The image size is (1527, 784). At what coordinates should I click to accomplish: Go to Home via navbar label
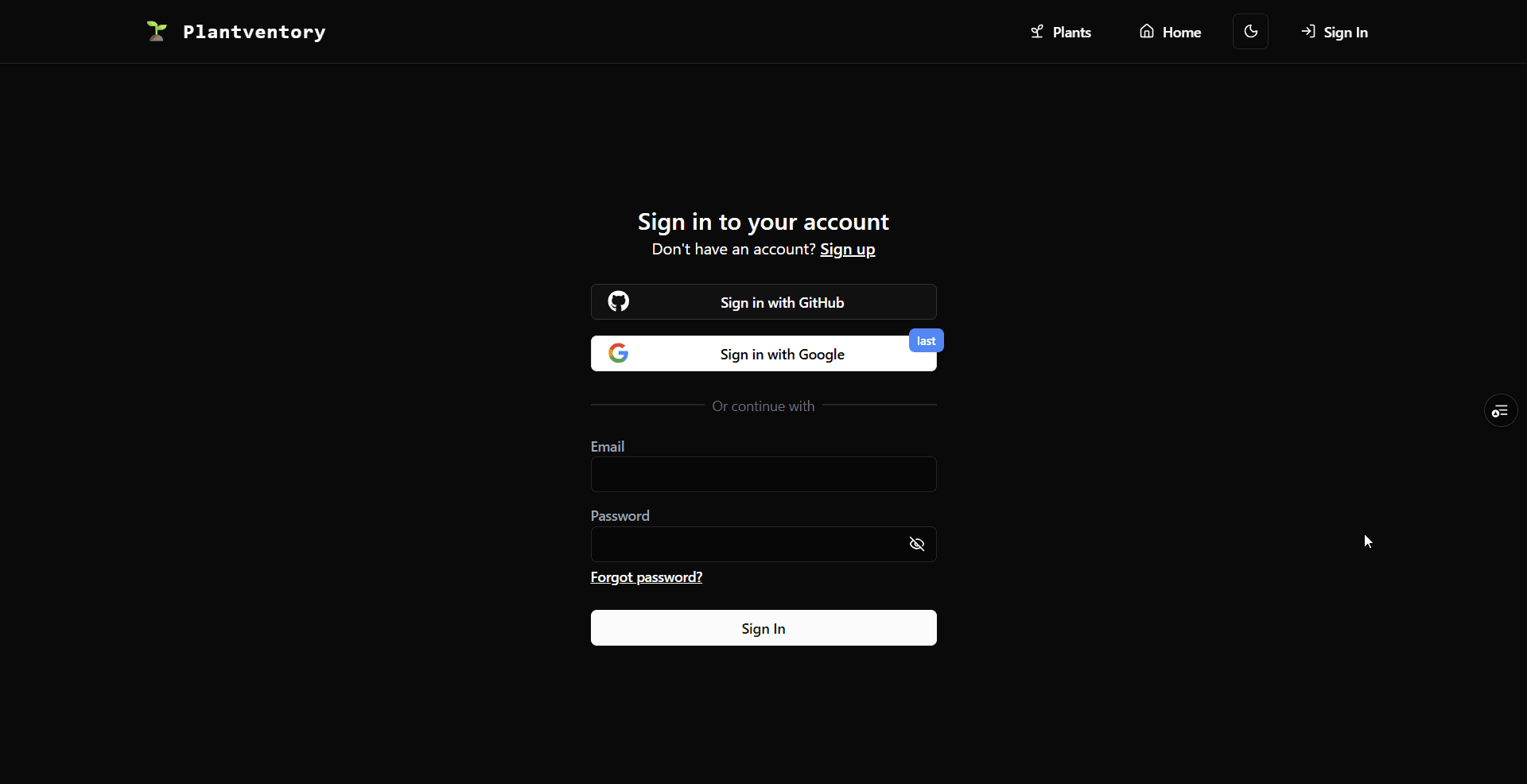1181,33
